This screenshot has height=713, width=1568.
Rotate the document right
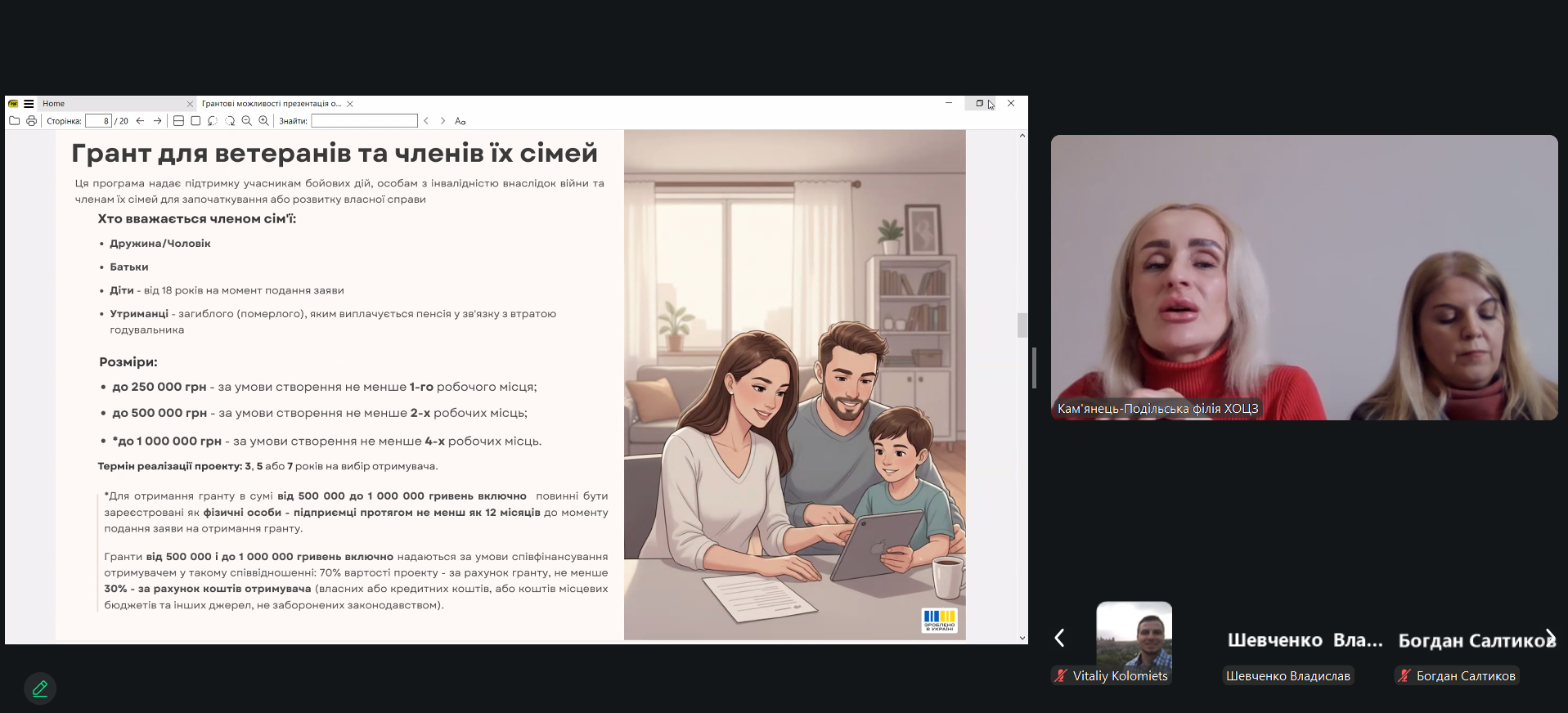point(230,121)
